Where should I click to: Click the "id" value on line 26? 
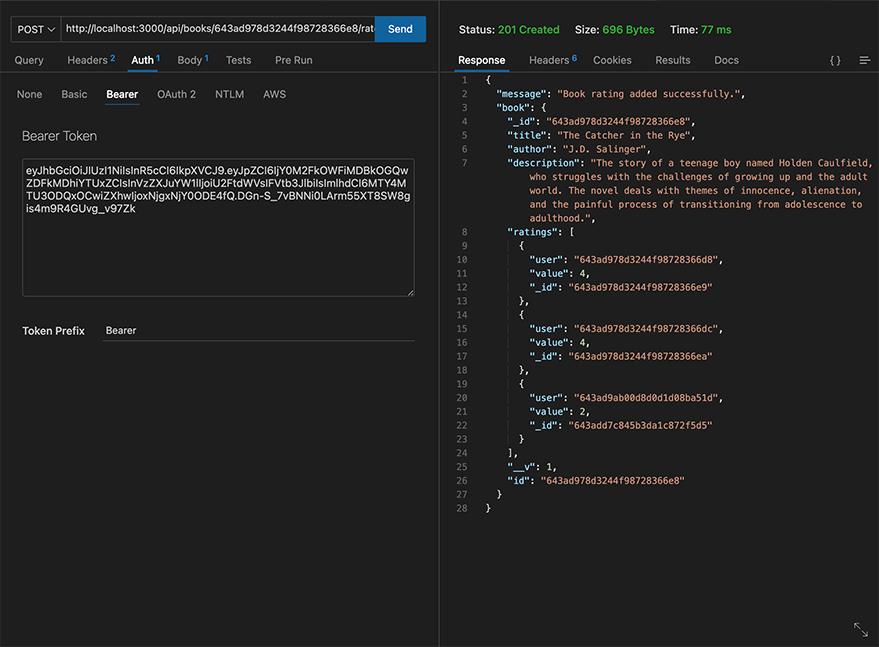point(612,480)
